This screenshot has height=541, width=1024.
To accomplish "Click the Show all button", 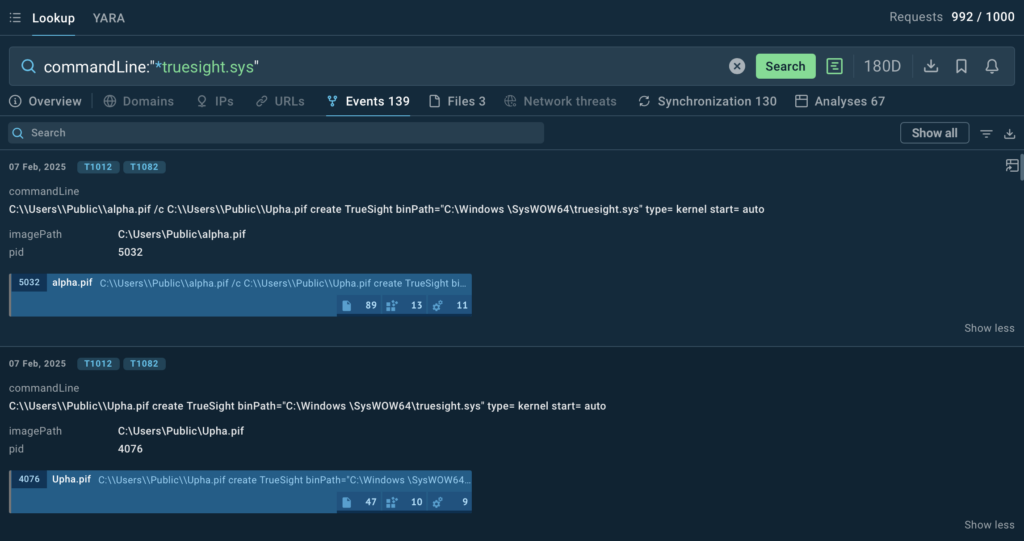I will pos(934,133).
